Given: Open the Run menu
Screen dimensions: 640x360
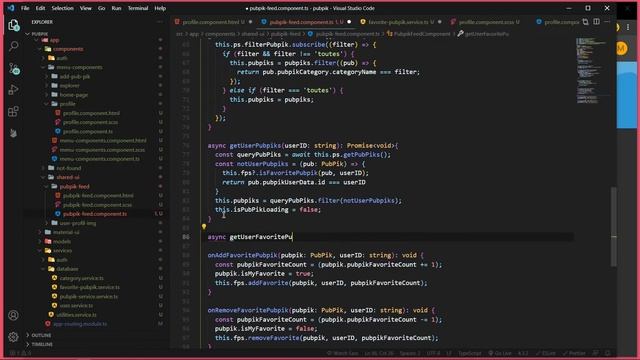Looking at the screenshot, I should (116, 8).
